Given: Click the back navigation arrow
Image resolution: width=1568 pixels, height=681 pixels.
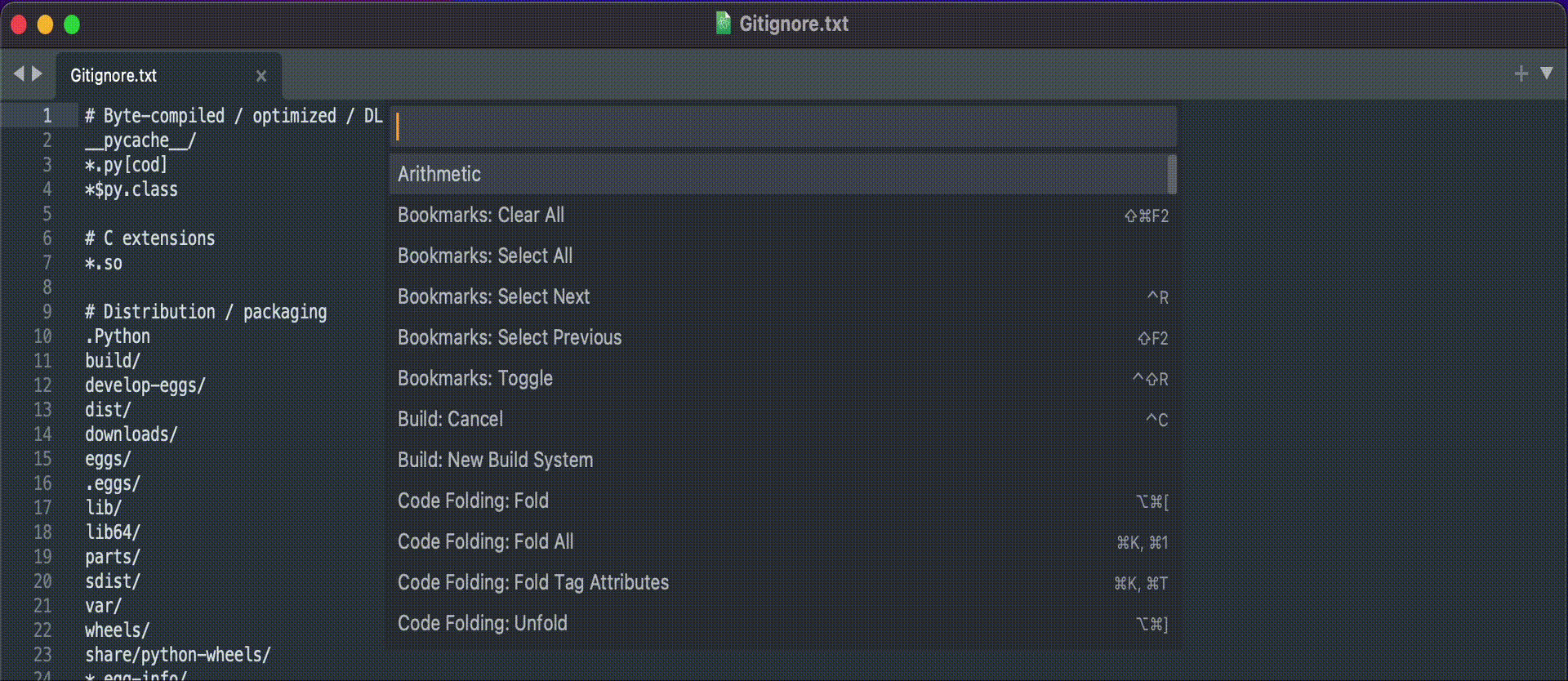Looking at the screenshot, I should (18, 73).
